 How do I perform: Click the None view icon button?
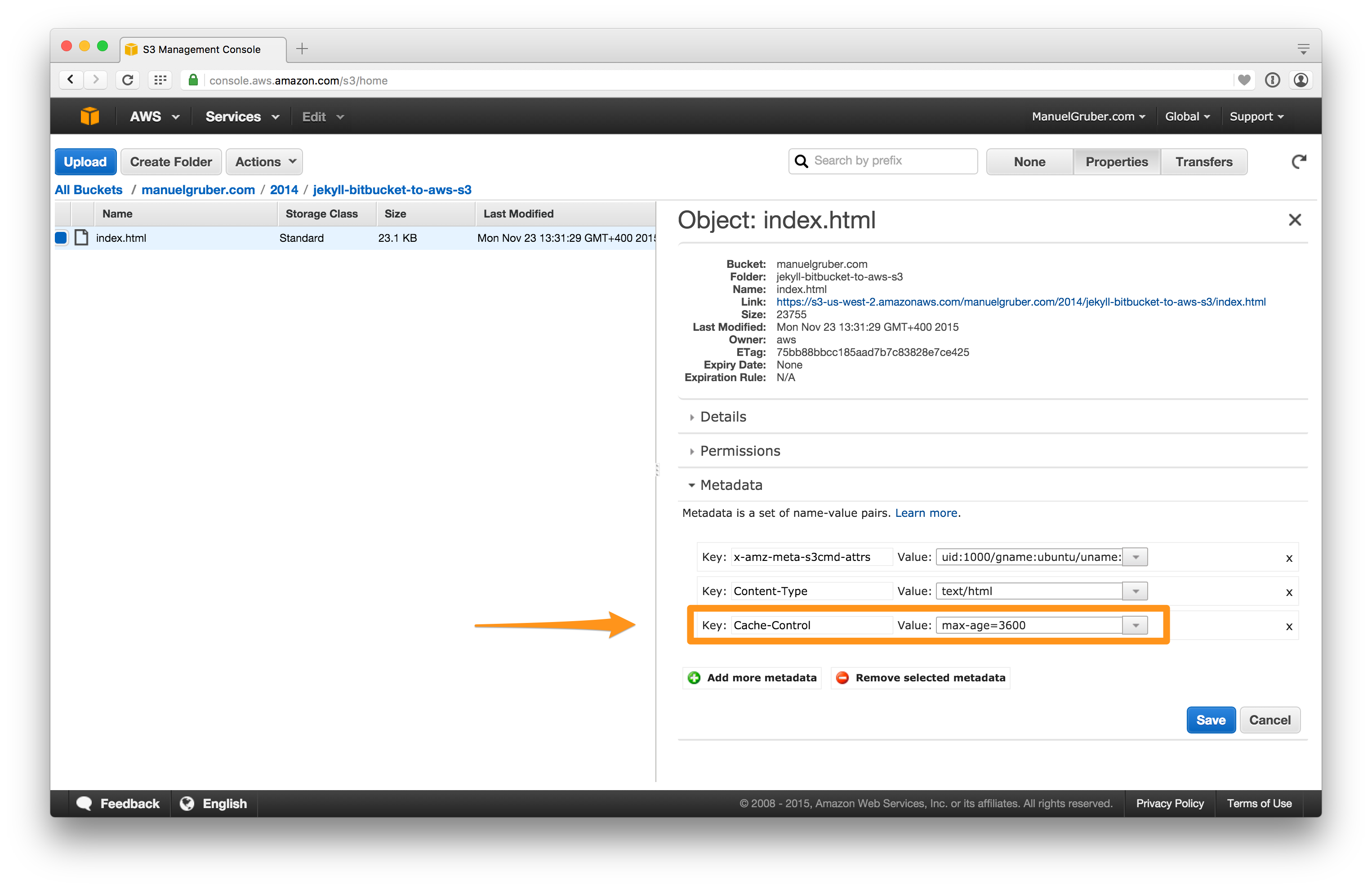[1028, 161]
